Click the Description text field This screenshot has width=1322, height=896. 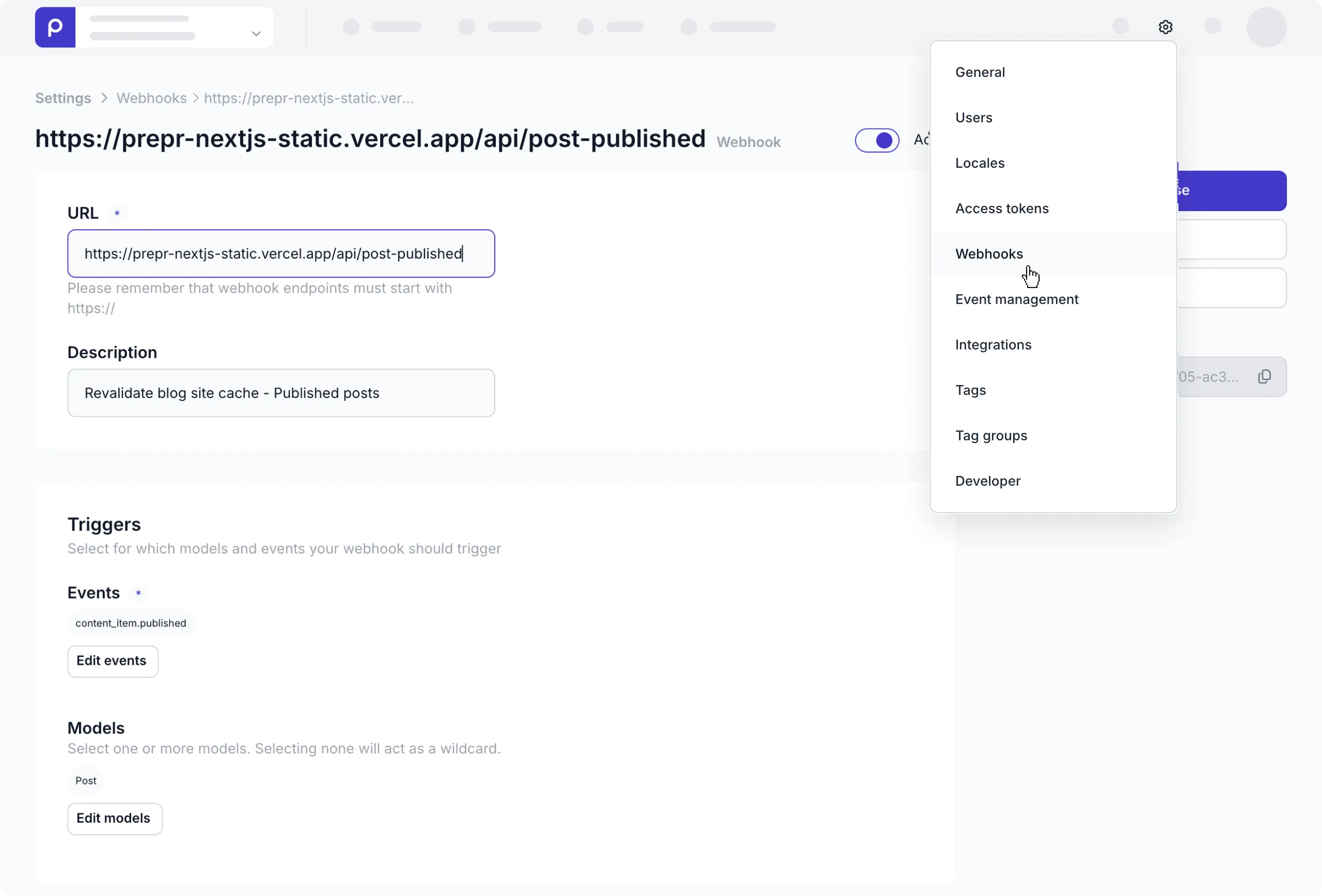281,393
